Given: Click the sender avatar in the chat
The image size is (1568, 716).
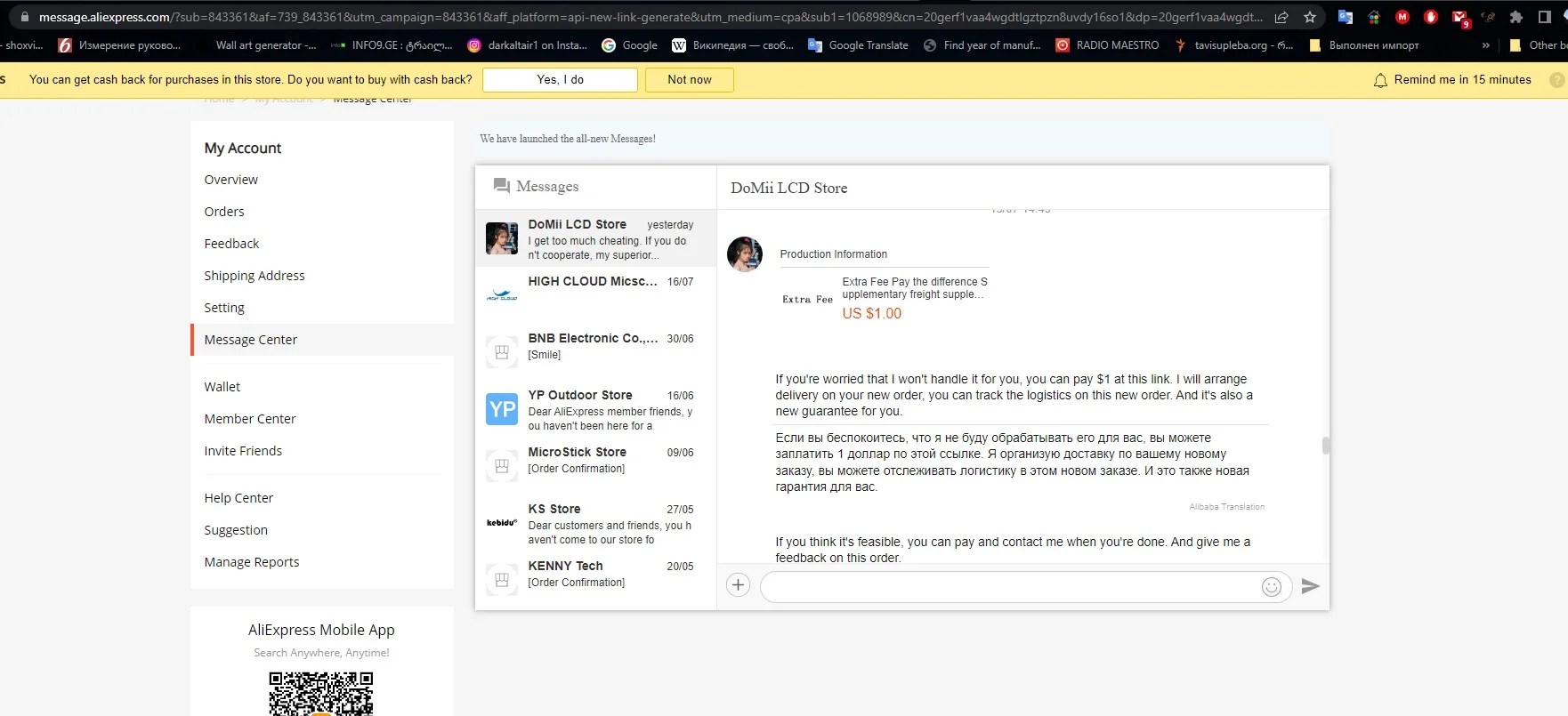Looking at the screenshot, I should (x=745, y=254).
